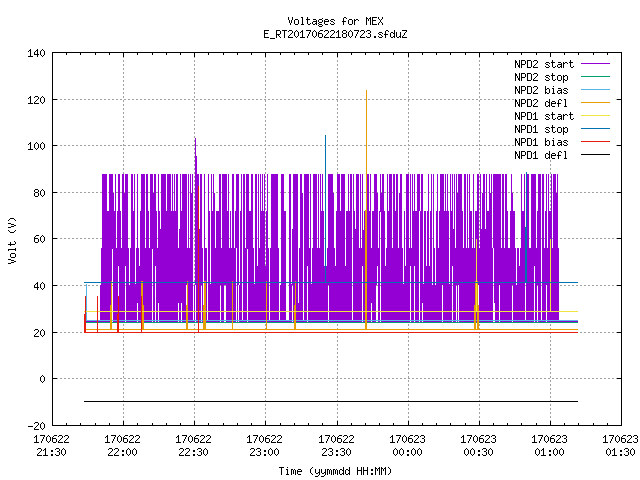
Task: Click the 'NPD1 defl' legend label
Action: pyautogui.click(x=541, y=156)
